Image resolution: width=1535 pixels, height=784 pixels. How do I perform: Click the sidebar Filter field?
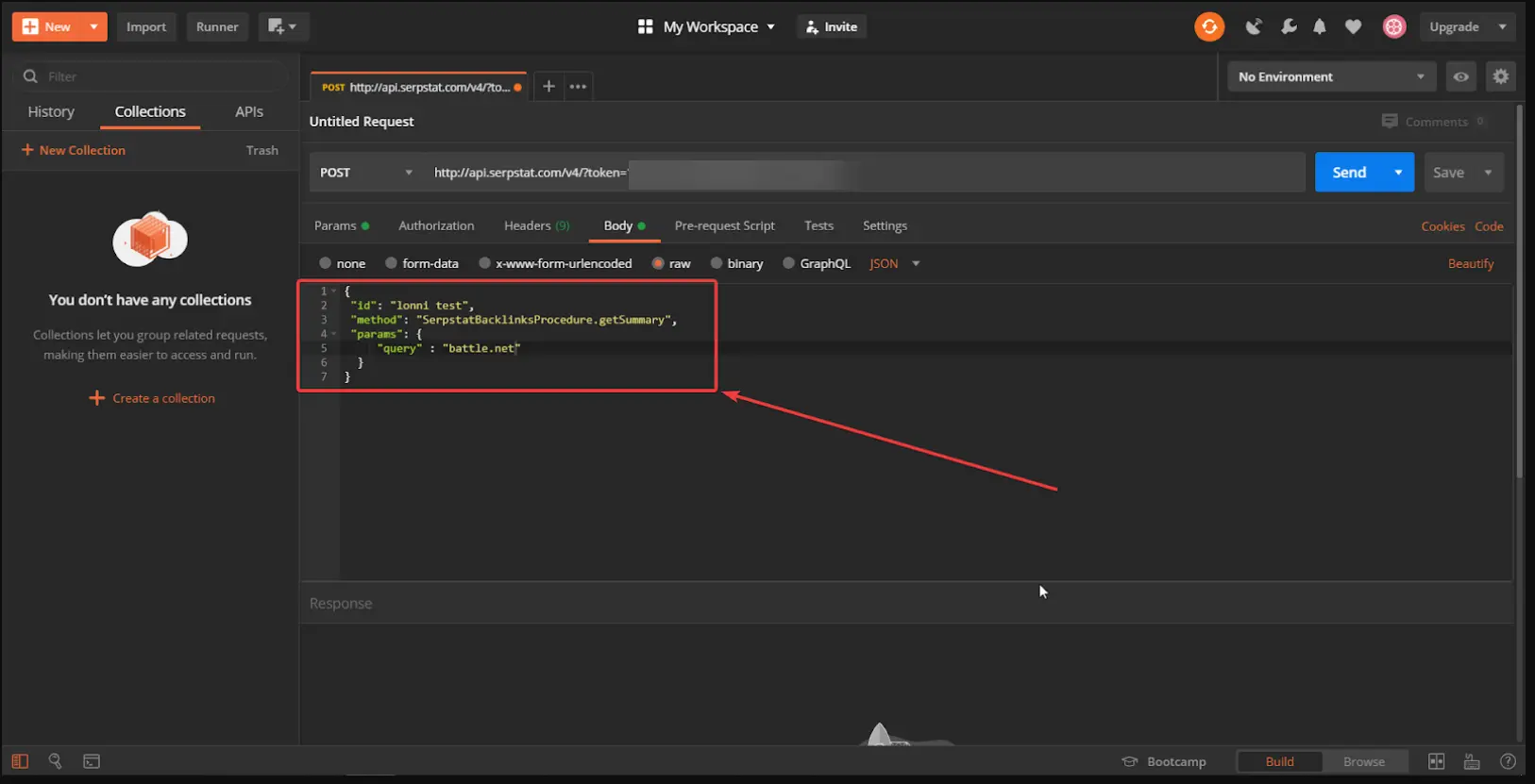point(151,76)
